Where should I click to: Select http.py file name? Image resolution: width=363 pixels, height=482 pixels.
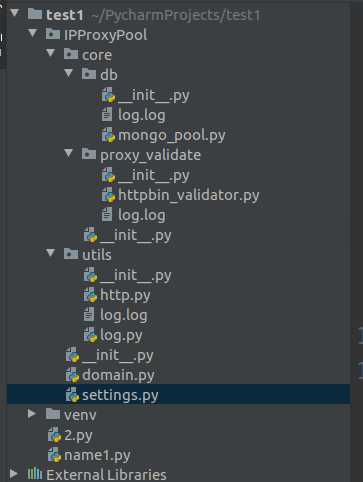[x=125, y=296]
